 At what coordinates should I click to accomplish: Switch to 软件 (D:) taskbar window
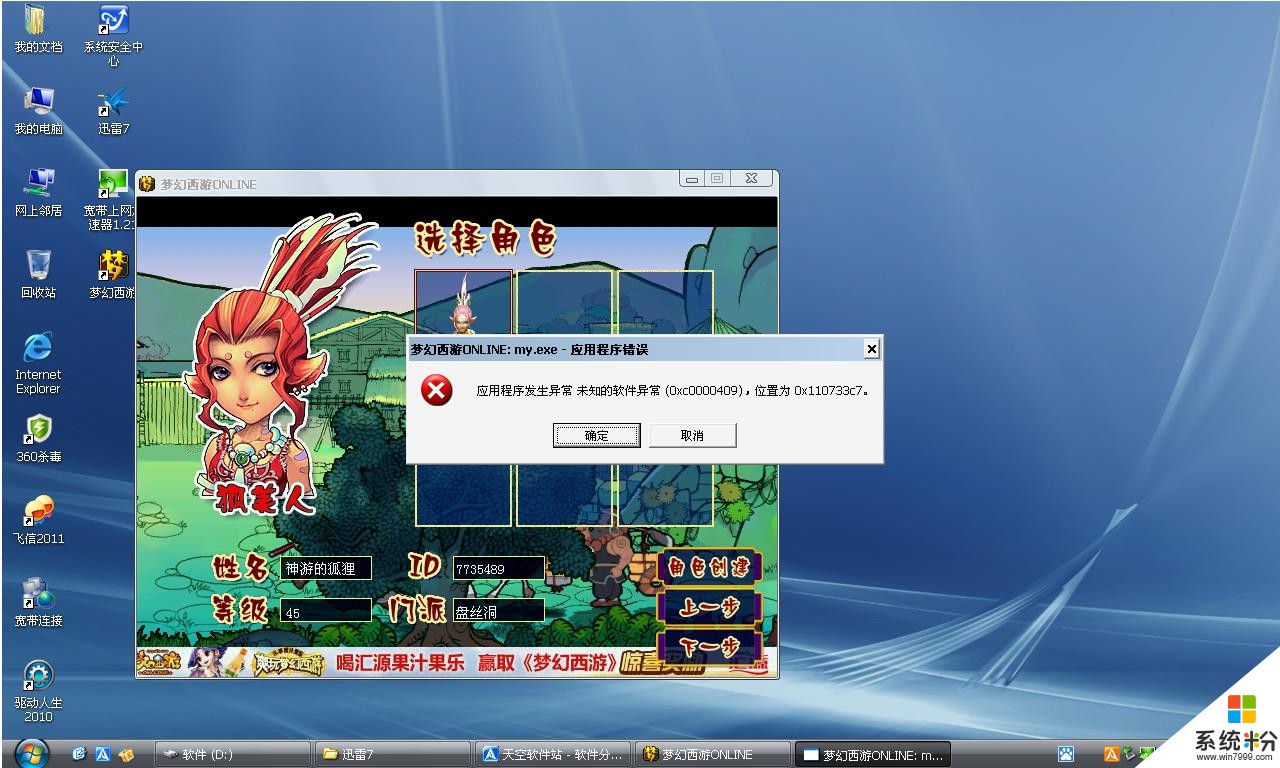(232, 754)
